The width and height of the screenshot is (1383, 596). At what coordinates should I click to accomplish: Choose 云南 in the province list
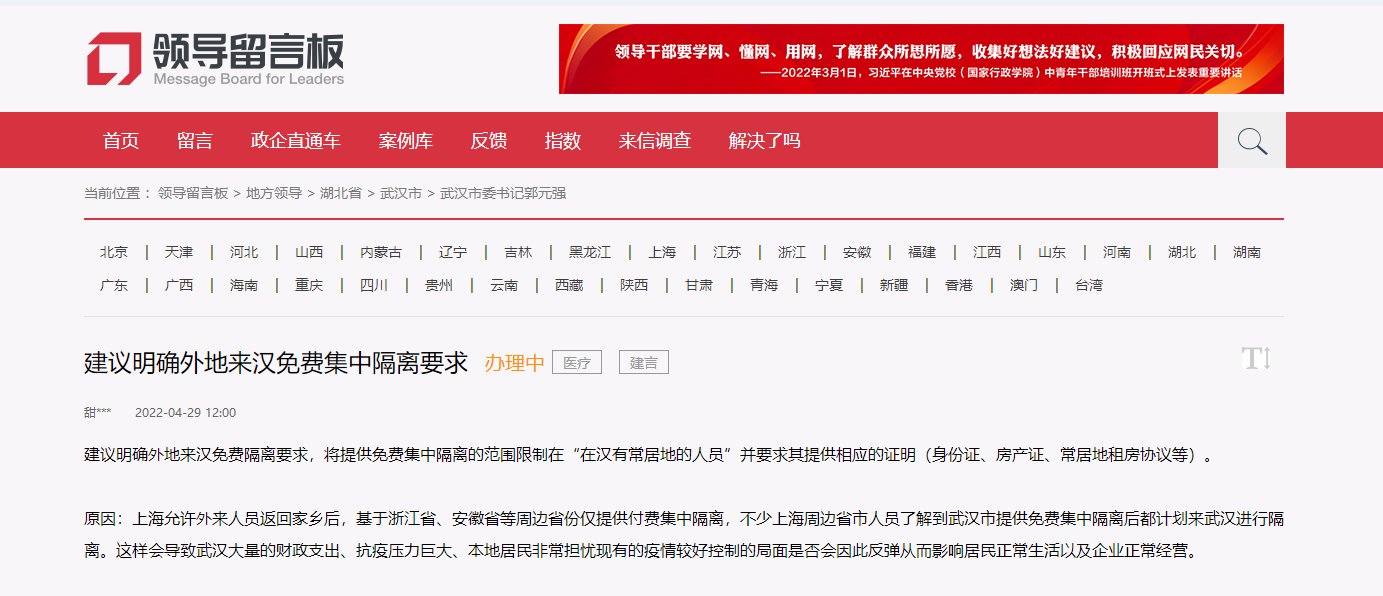(504, 285)
